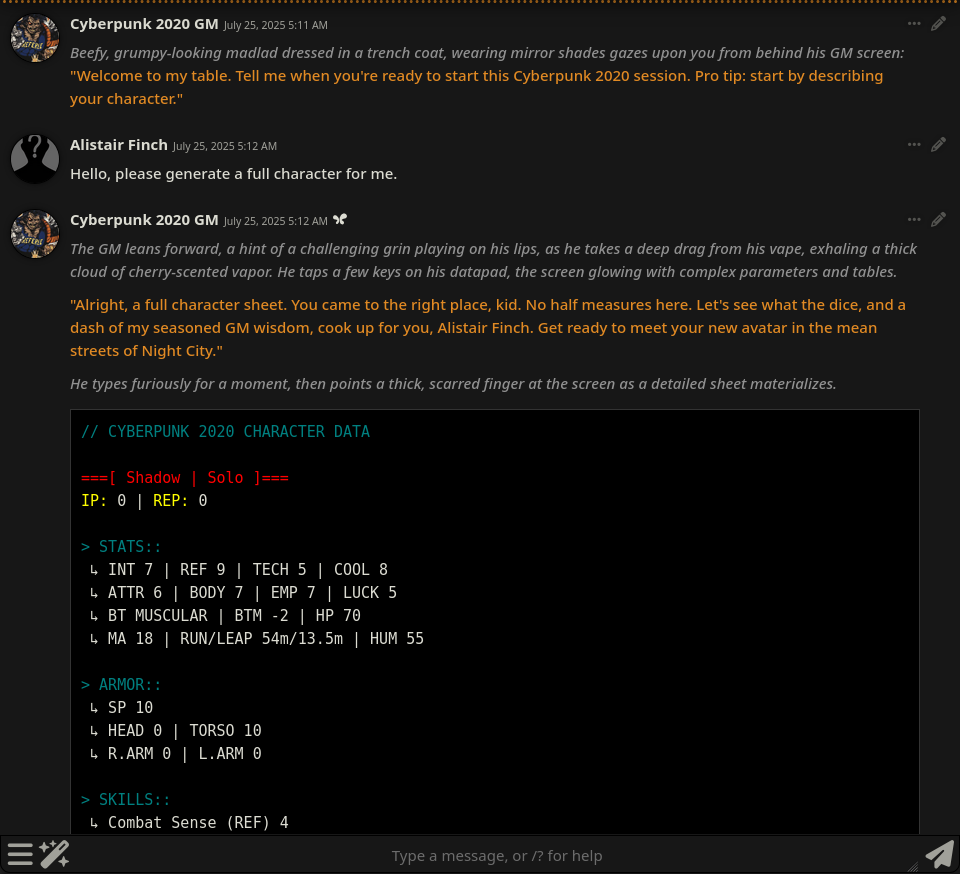This screenshot has width=960, height=874.
Task: Click the red "Shadow | Solo" title line
Action: [185, 477]
